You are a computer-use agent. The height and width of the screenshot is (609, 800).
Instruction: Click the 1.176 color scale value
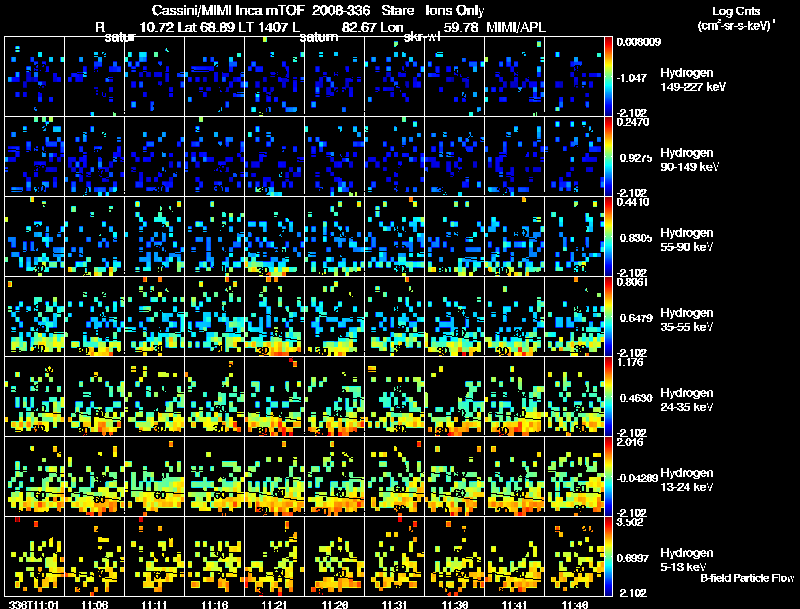[630, 362]
